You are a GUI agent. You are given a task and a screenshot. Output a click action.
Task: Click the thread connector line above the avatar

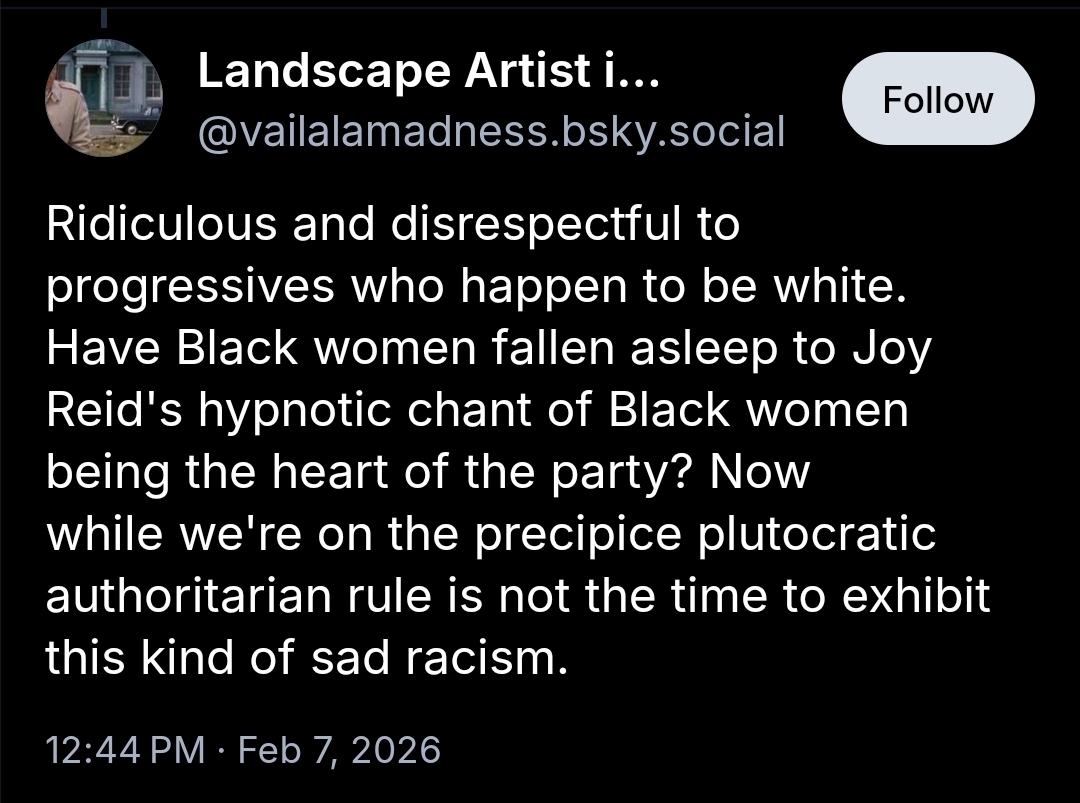103,20
